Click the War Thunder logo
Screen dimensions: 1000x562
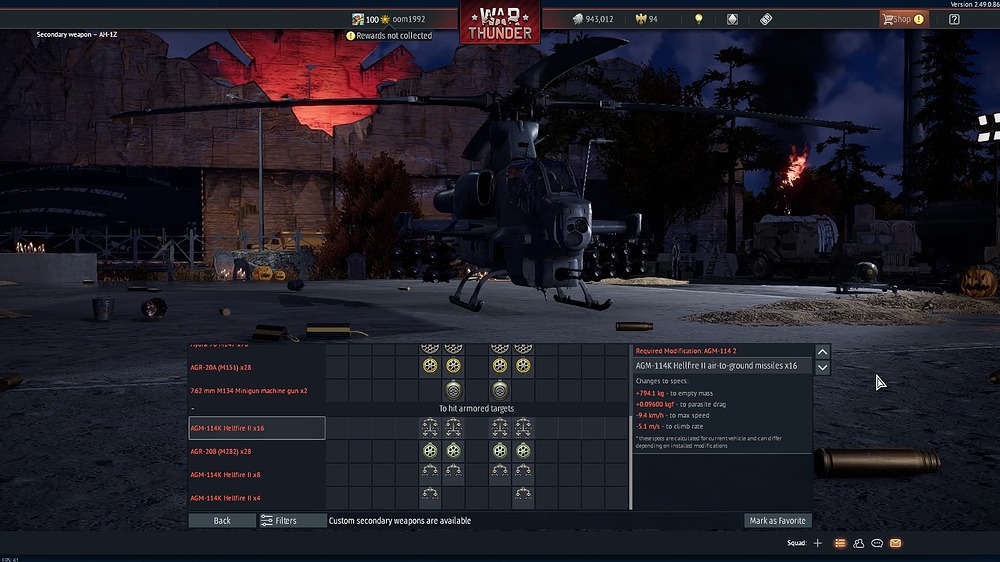[499, 22]
